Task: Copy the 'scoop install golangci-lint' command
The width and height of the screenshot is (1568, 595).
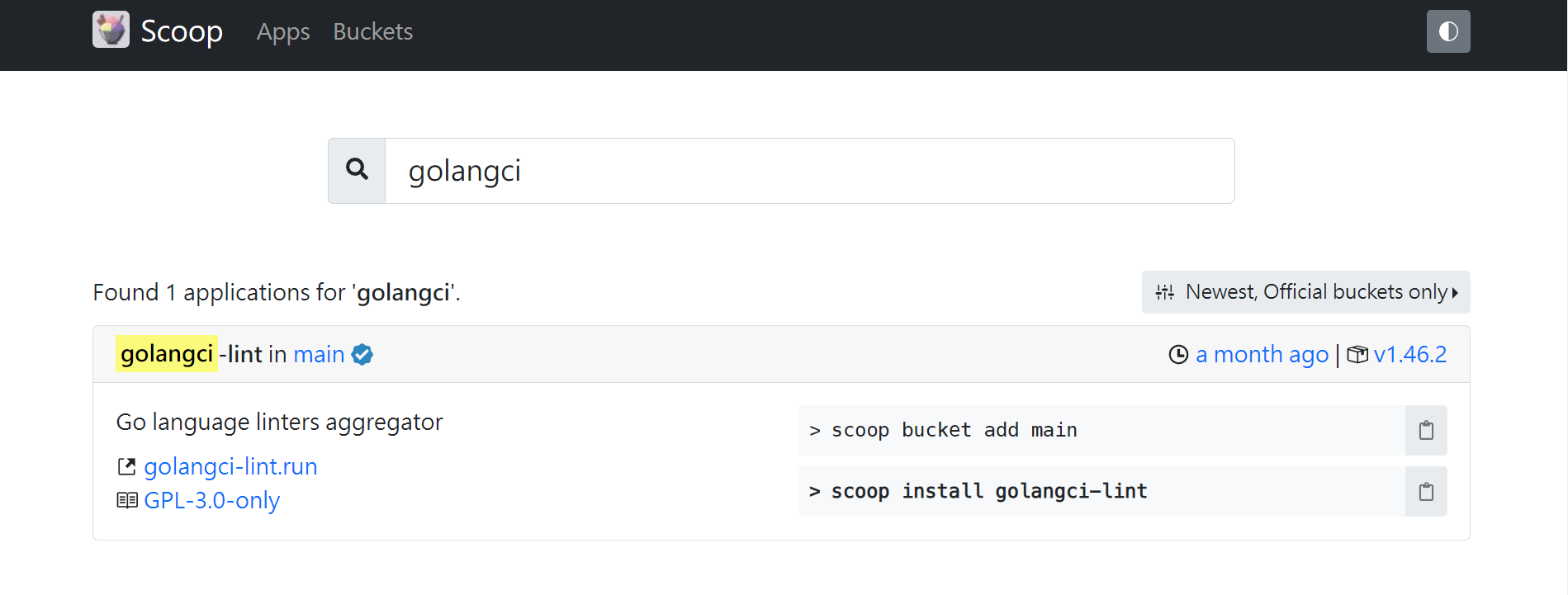Action: (1425, 492)
